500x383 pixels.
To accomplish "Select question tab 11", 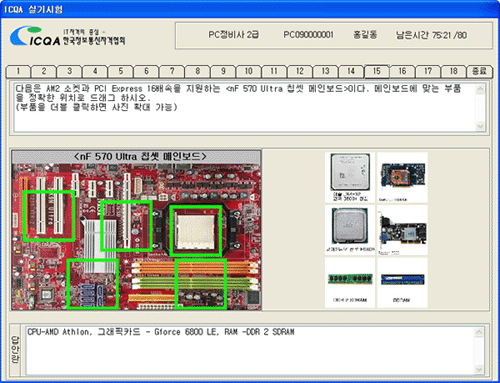I will 274,71.
